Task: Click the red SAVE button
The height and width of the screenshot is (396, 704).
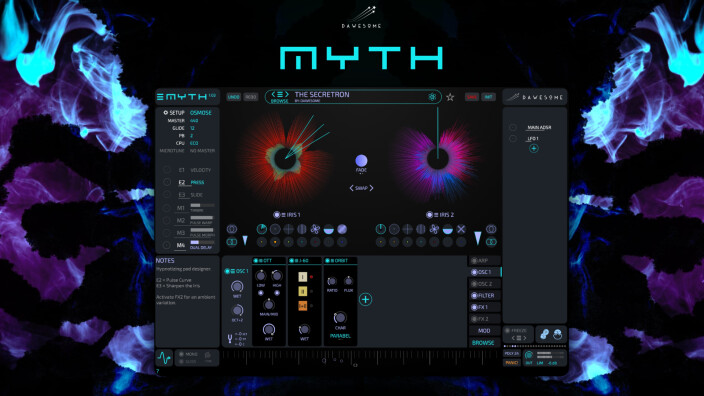Action: [471, 97]
